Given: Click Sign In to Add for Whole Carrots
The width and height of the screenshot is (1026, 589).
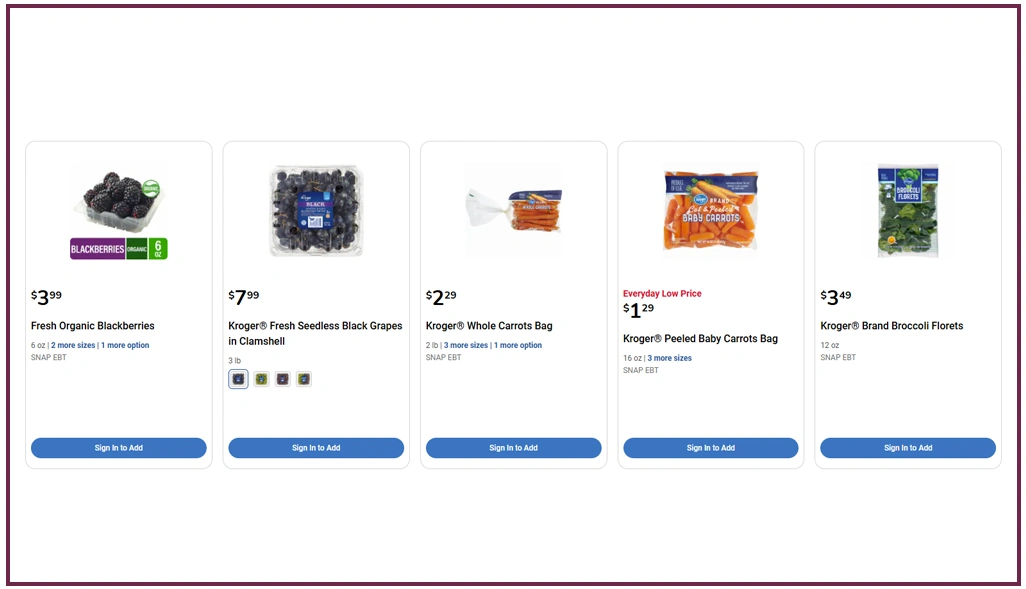Looking at the screenshot, I should [x=514, y=448].
